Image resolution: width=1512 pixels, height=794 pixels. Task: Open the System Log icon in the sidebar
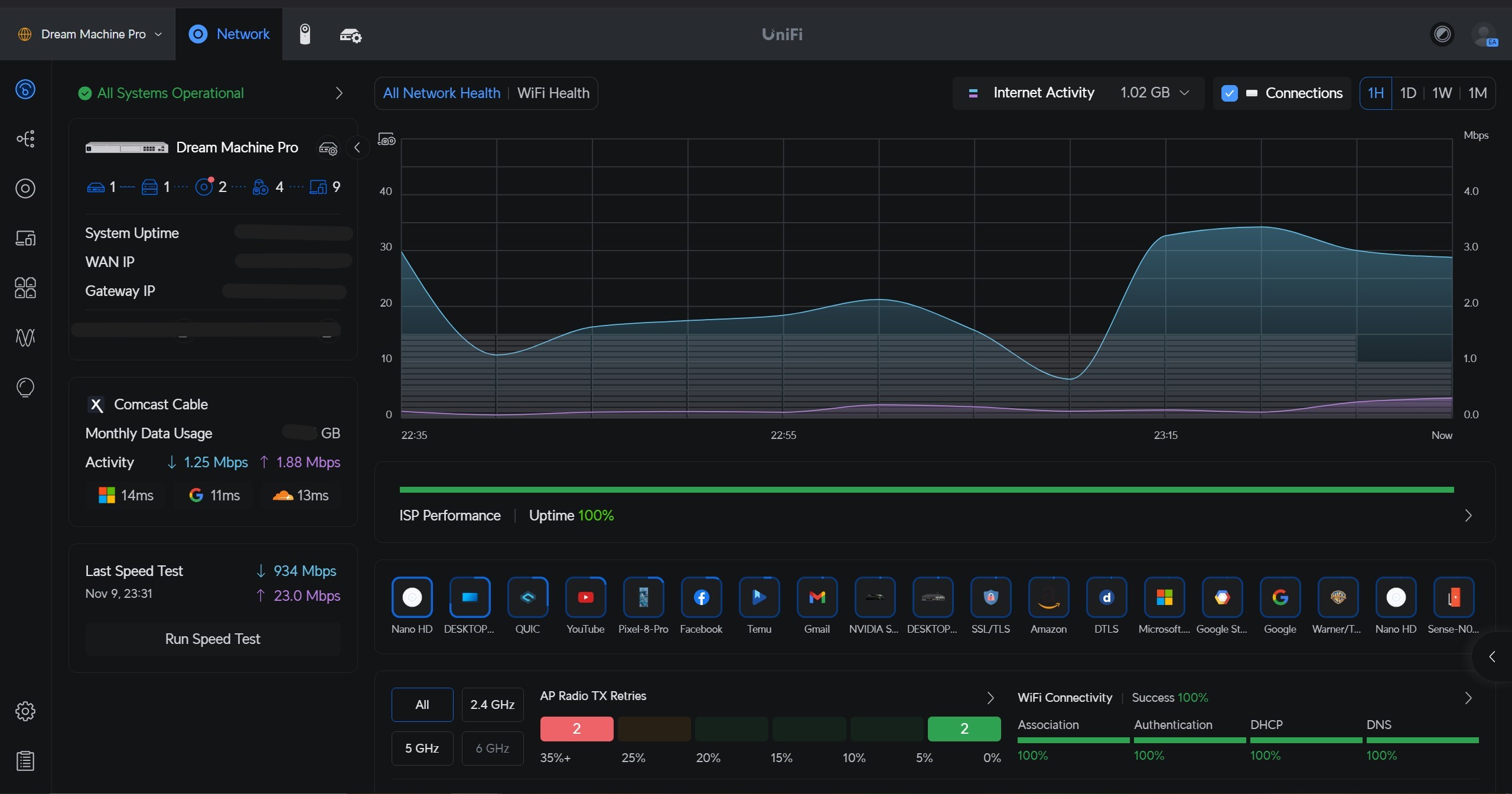pyautogui.click(x=25, y=760)
